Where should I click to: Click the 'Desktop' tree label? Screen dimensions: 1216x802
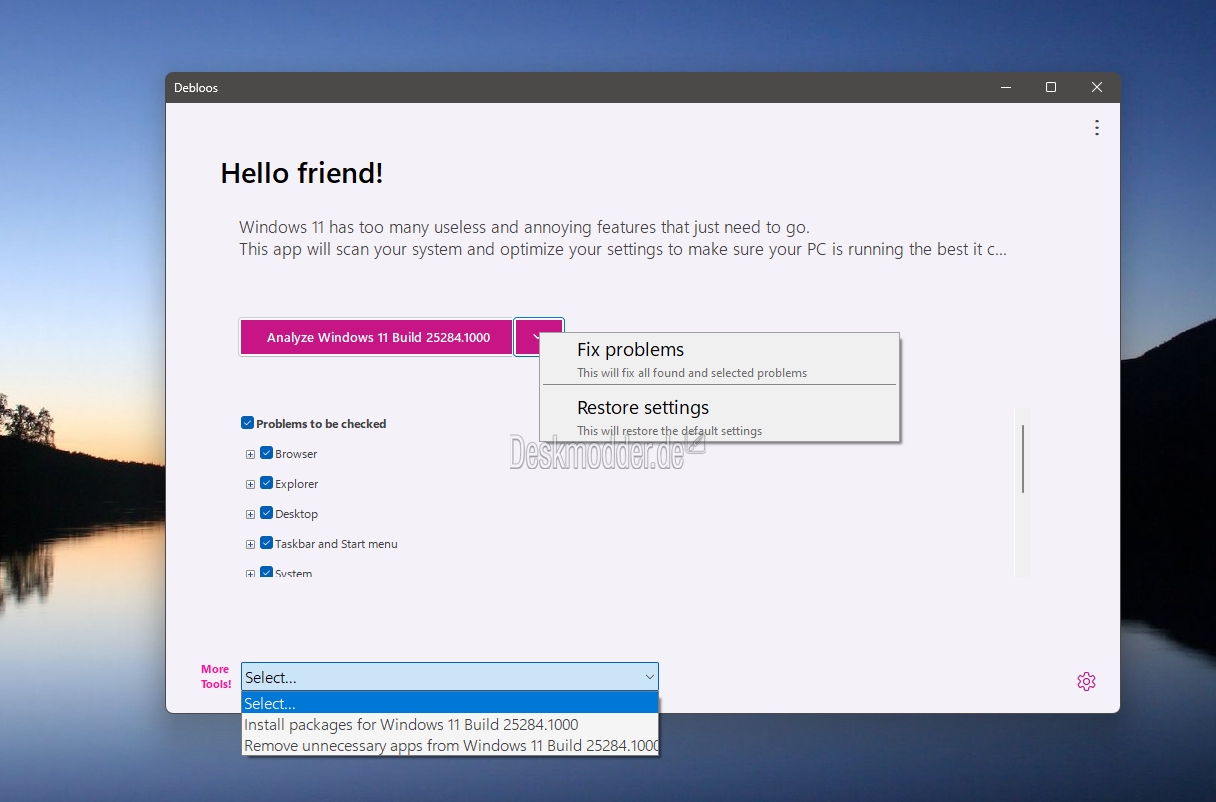click(297, 514)
